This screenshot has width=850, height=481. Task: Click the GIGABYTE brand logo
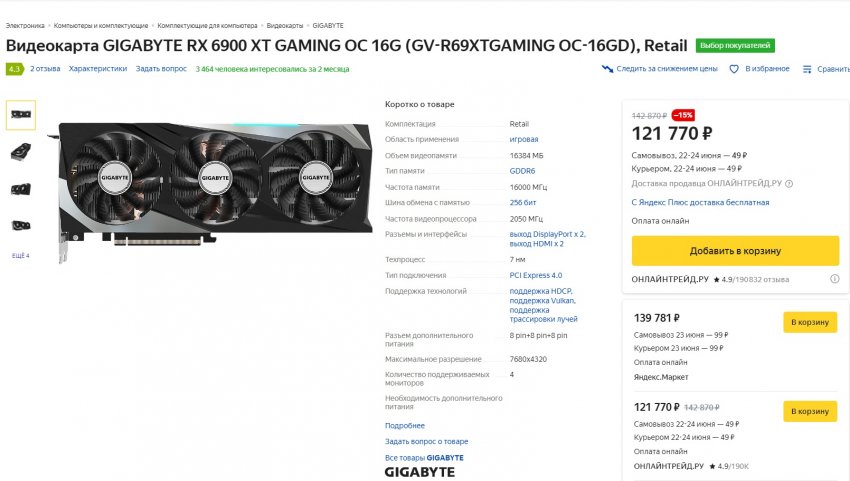[420, 472]
